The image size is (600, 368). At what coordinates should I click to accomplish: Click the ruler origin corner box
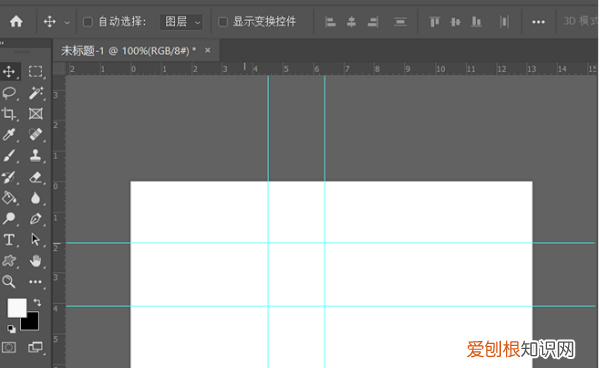[x=59, y=69]
